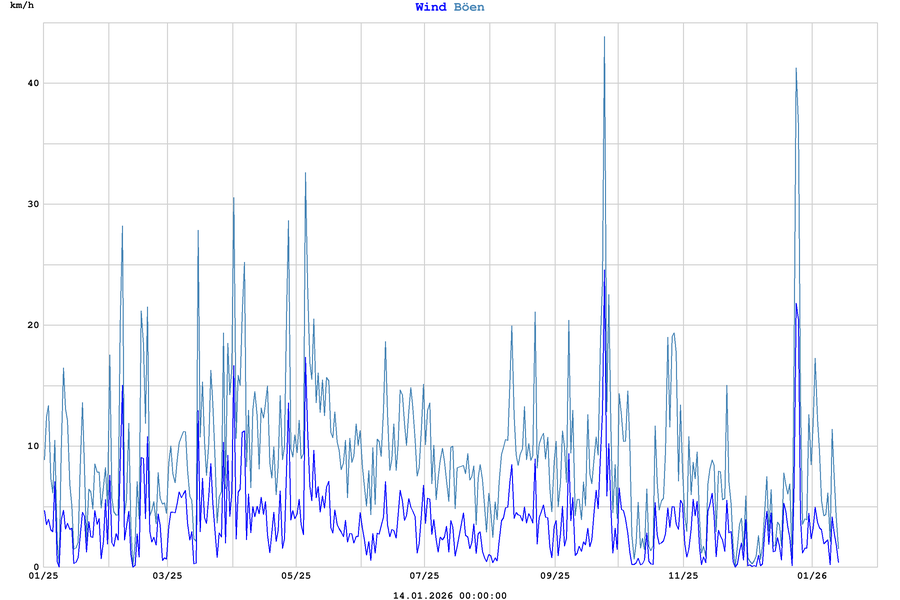This screenshot has width=900, height=600.
Task: Click the 10 tick label on y-axis
Action: (x=32, y=446)
